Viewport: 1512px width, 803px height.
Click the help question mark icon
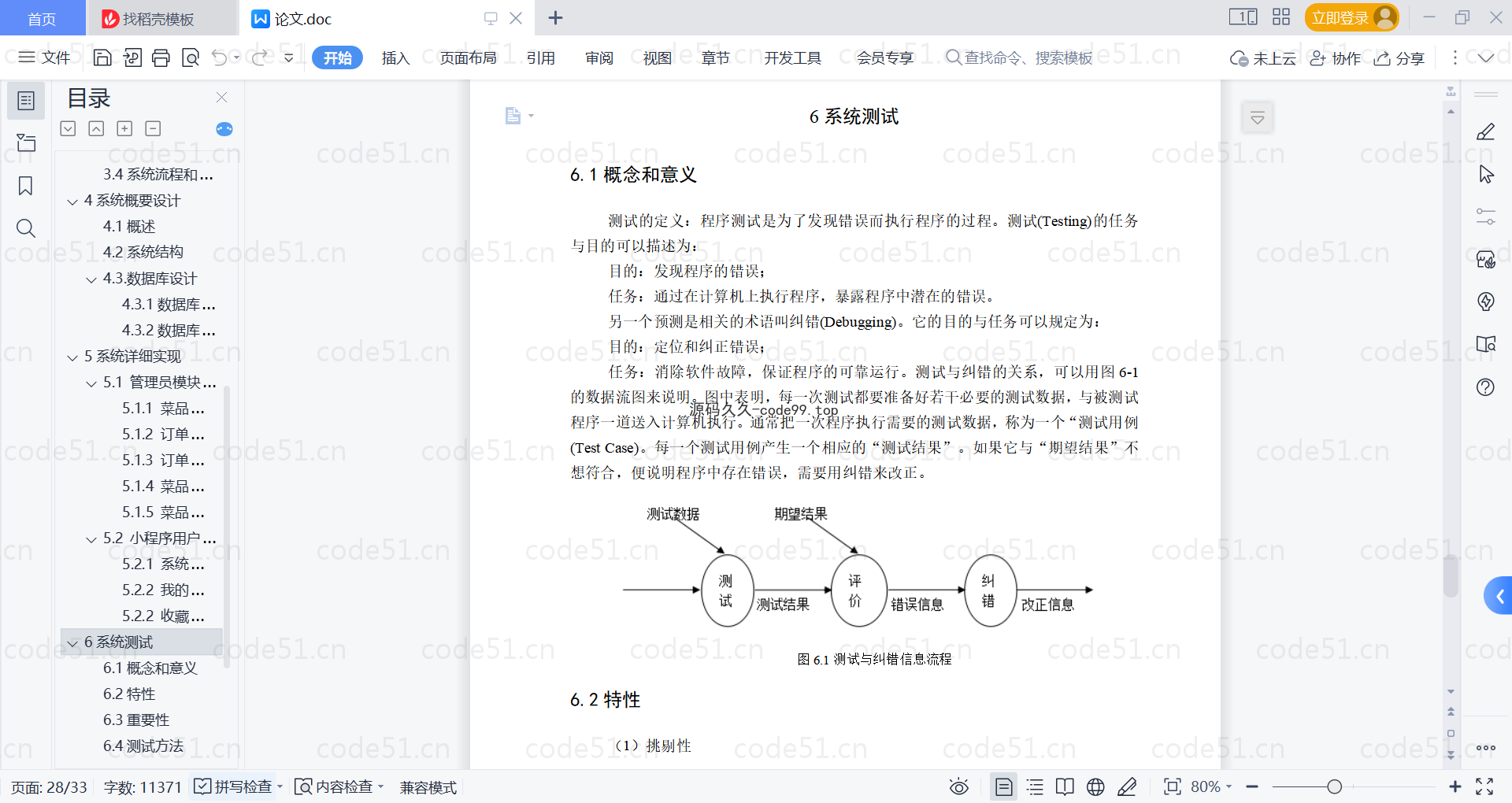click(x=1485, y=387)
